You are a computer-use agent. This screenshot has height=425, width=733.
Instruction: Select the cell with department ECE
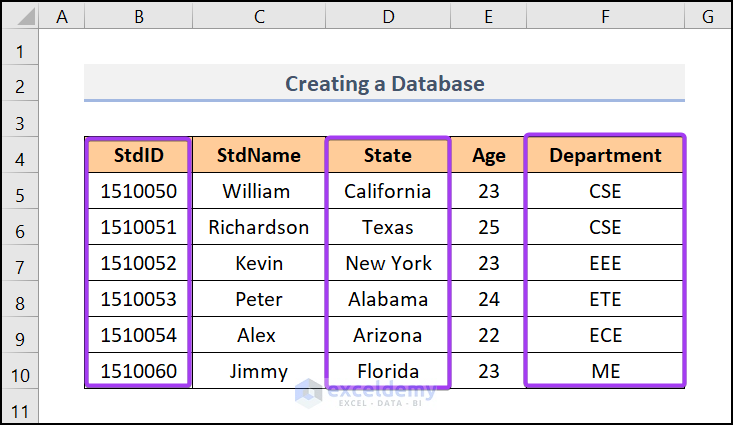(x=605, y=335)
